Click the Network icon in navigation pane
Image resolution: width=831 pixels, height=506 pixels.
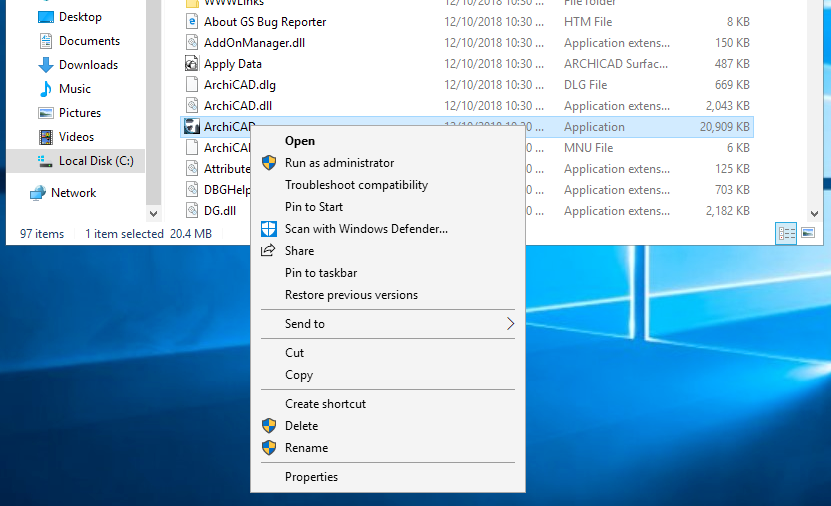38,193
